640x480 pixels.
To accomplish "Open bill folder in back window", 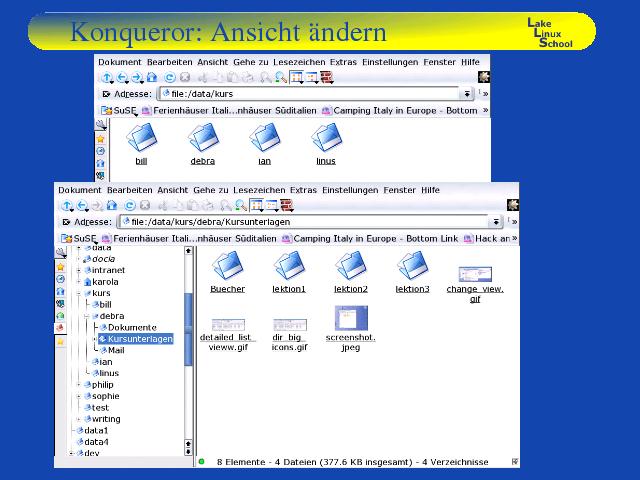I will [141, 144].
